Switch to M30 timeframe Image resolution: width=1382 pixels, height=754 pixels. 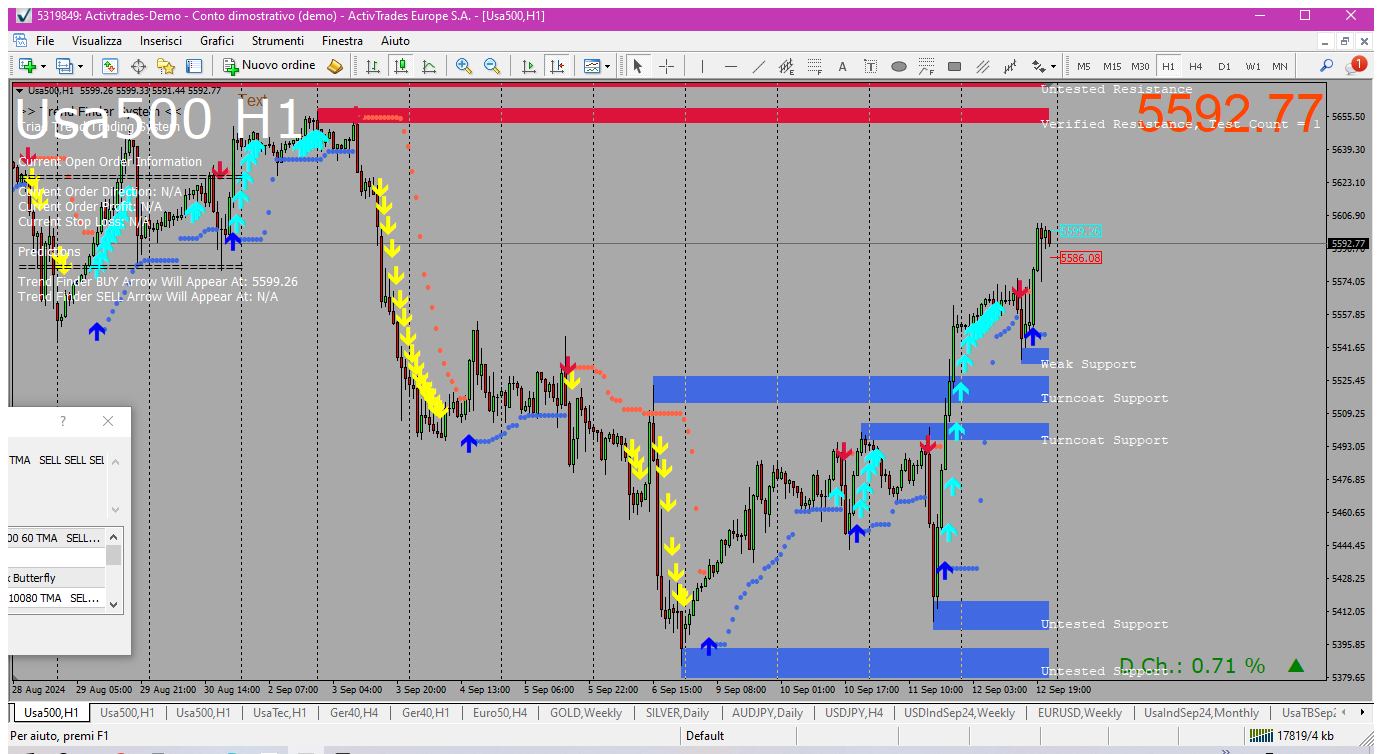coord(1140,66)
